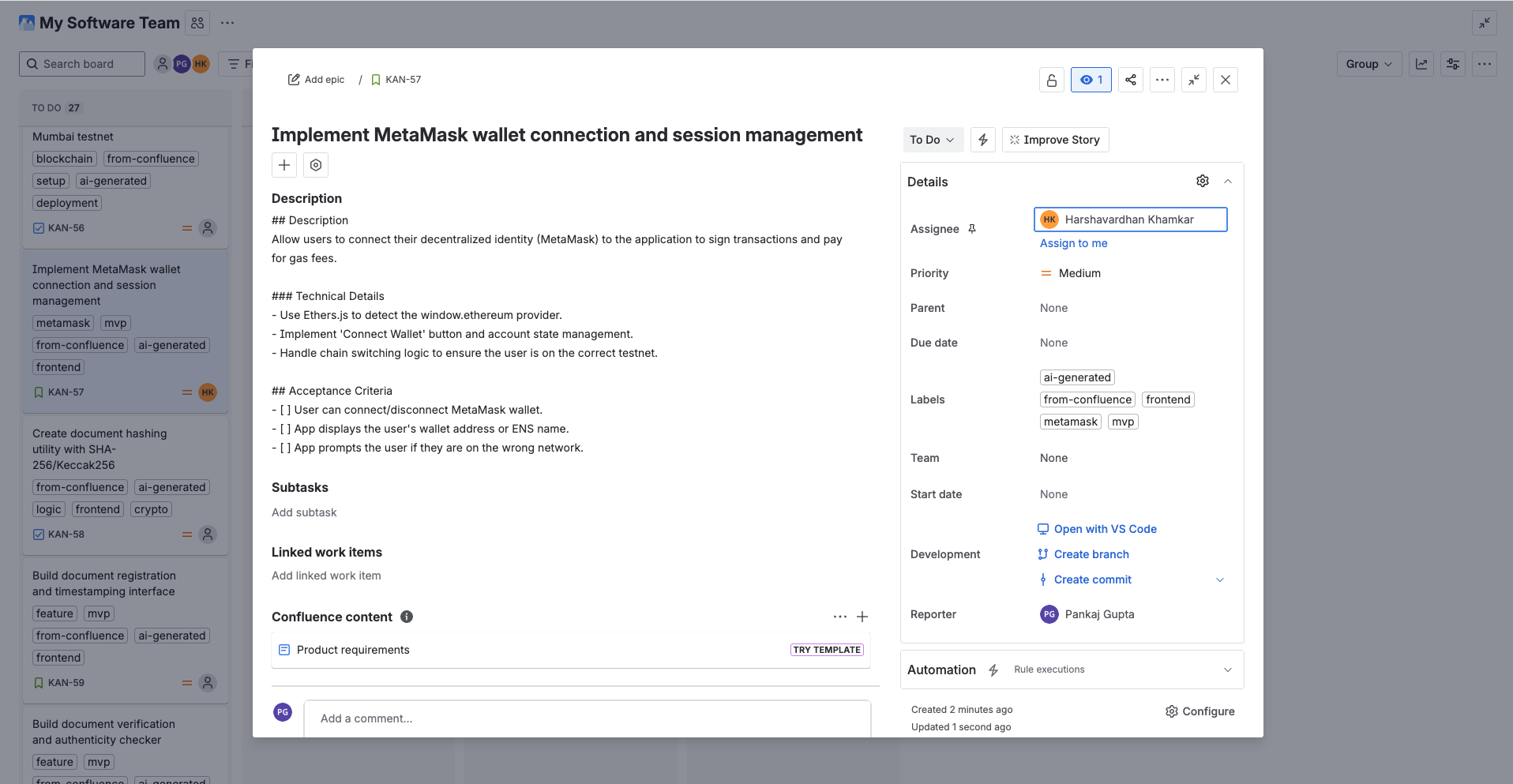The height and width of the screenshot is (784, 1513).
Task: Click the exit full screen icon on board
Action: 1485,23
